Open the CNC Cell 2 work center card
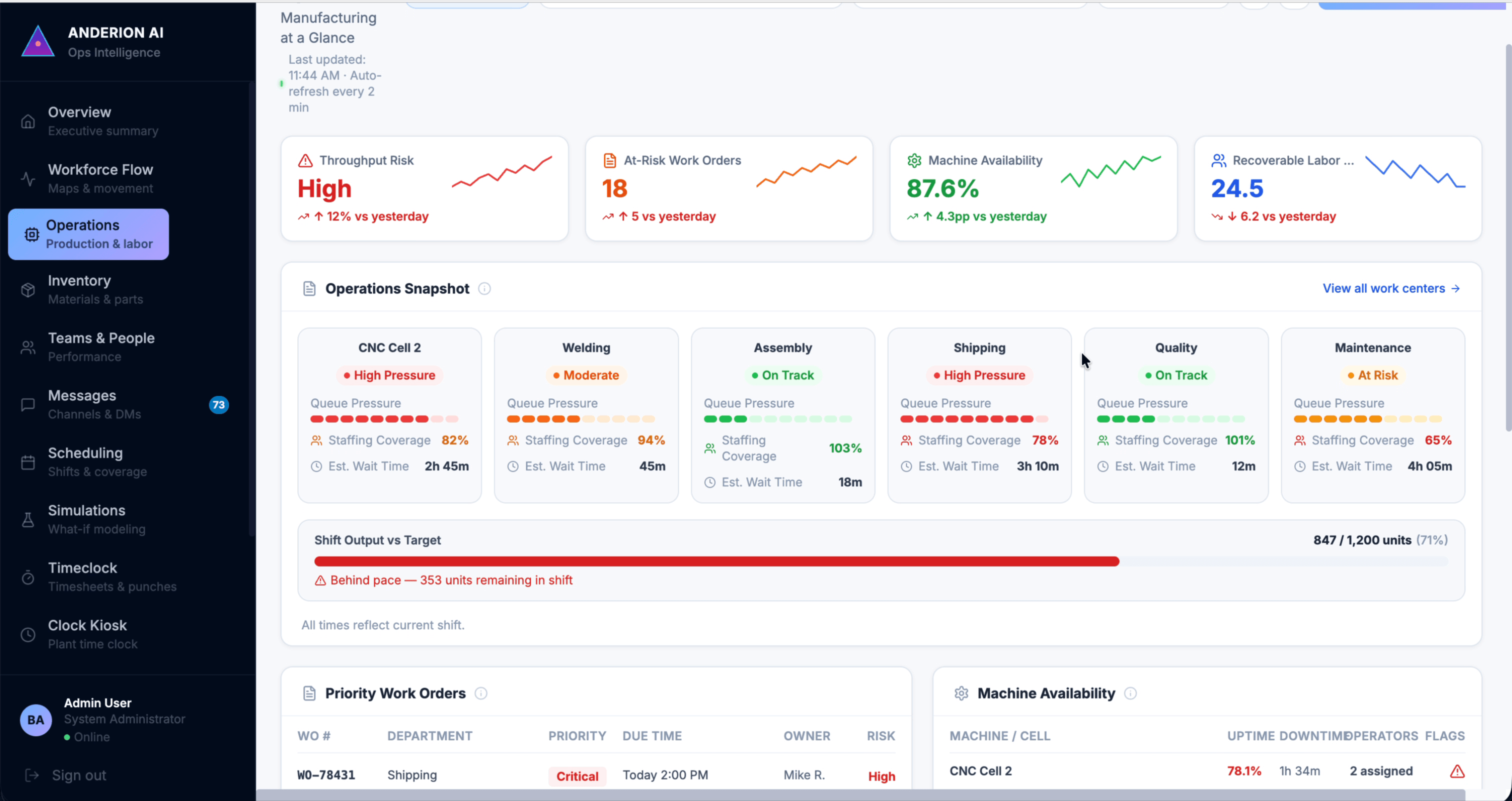The image size is (1512, 801). tap(389, 415)
